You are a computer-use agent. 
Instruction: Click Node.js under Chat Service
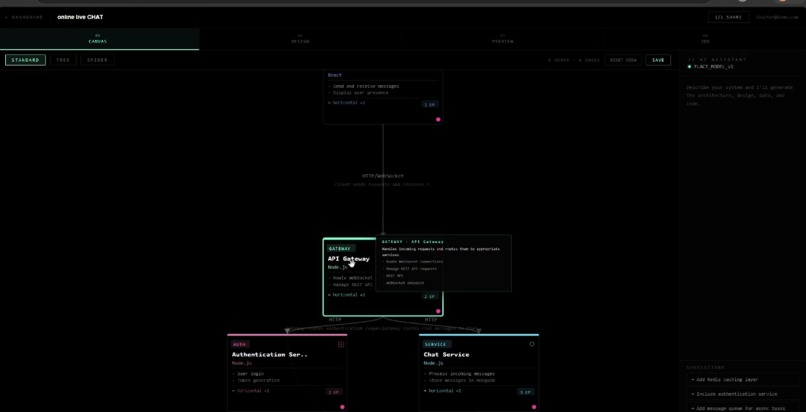pos(432,363)
